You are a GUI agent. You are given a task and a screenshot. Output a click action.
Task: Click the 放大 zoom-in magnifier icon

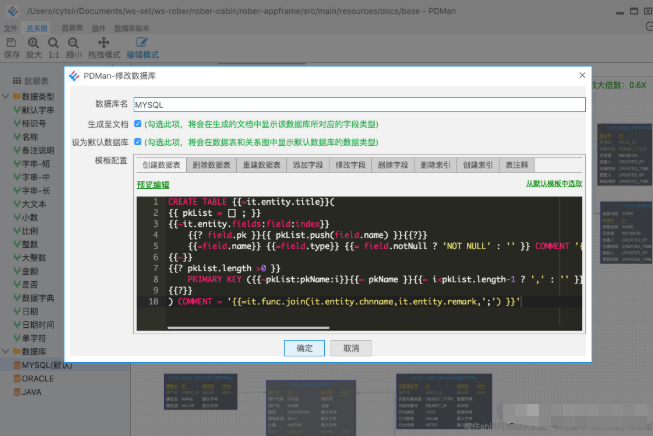point(33,42)
